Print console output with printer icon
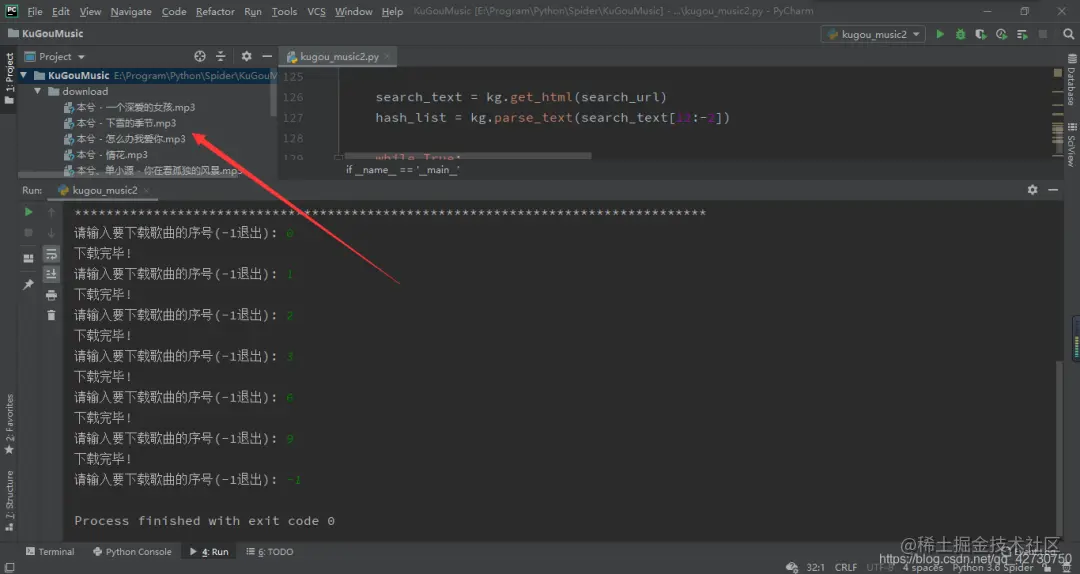 pyautogui.click(x=51, y=295)
